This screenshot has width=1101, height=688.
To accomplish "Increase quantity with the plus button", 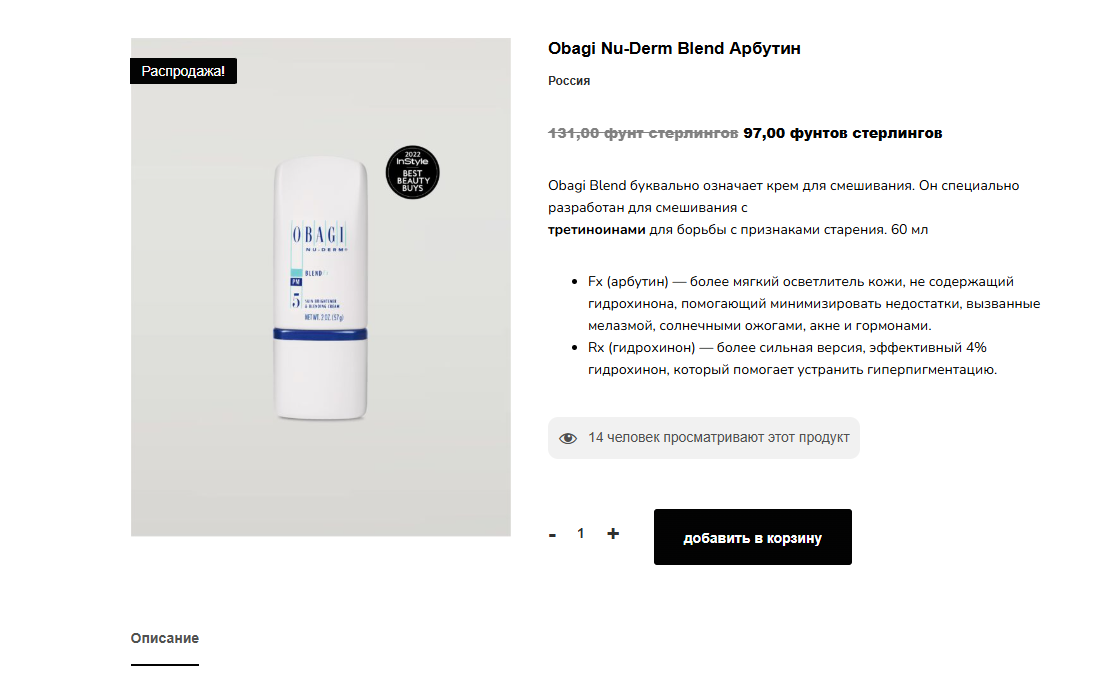I will pos(613,534).
